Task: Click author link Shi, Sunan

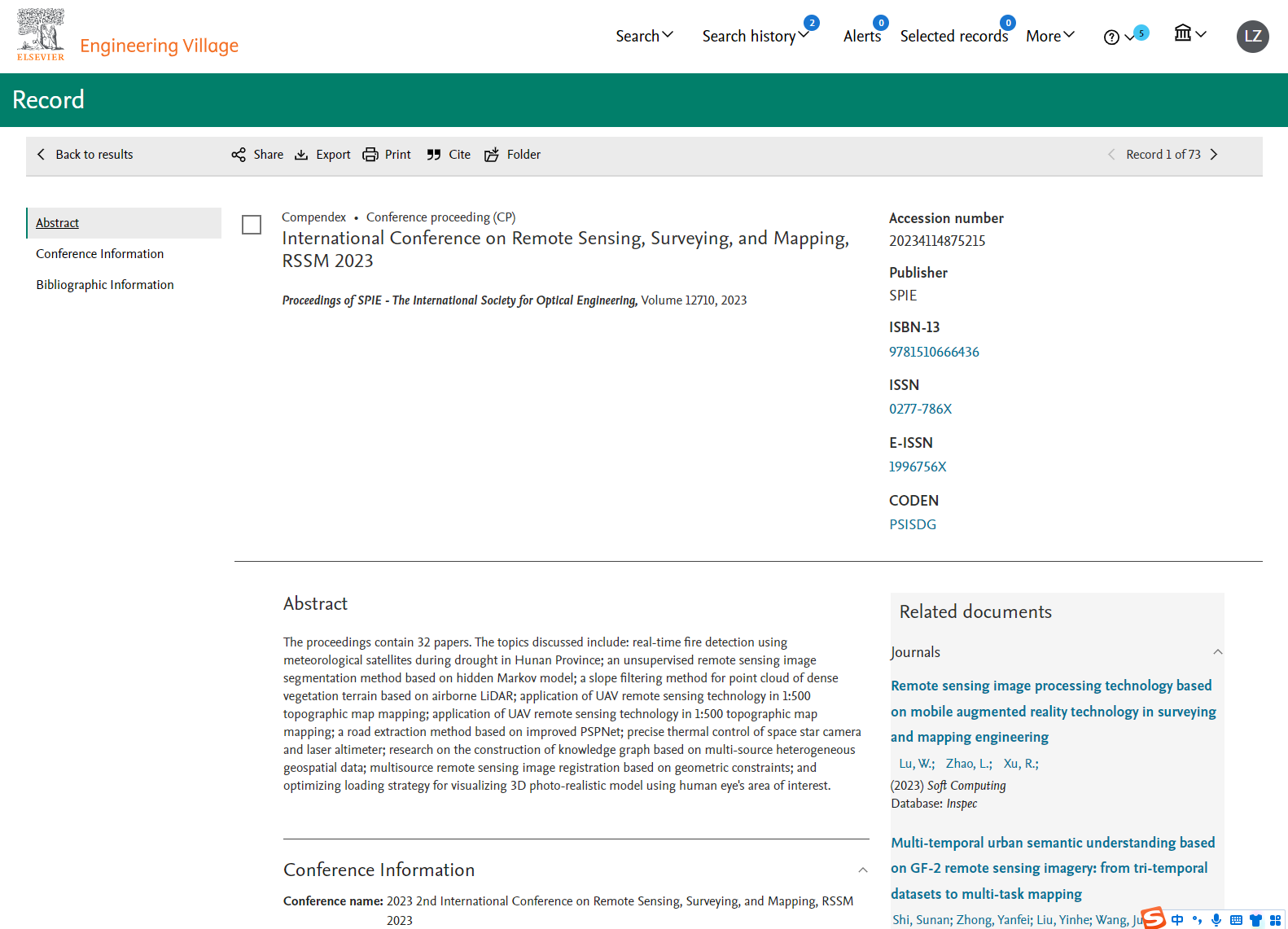Action: coord(922,920)
